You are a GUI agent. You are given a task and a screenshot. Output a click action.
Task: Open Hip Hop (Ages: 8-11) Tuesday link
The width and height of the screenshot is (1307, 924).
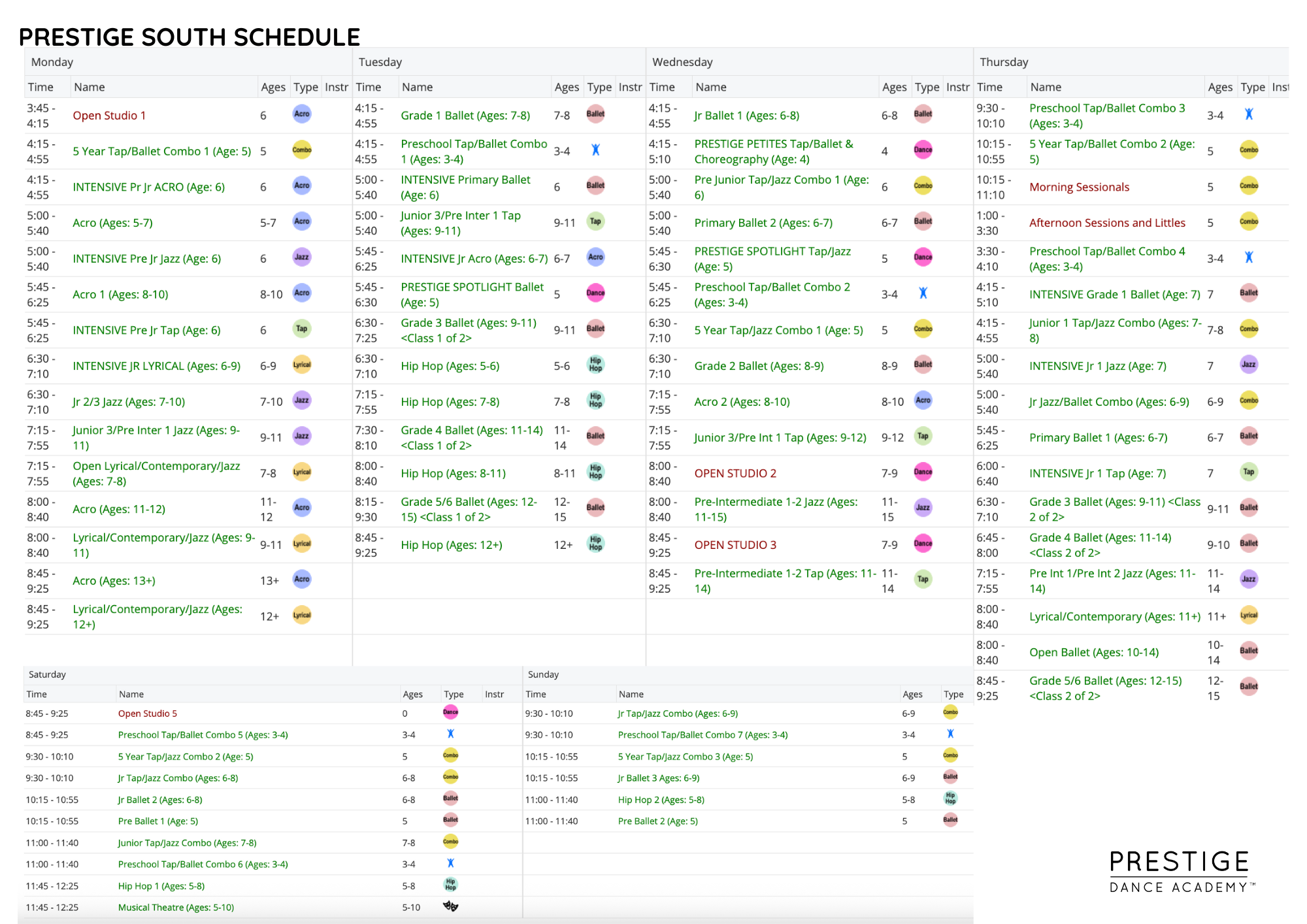(453, 474)
